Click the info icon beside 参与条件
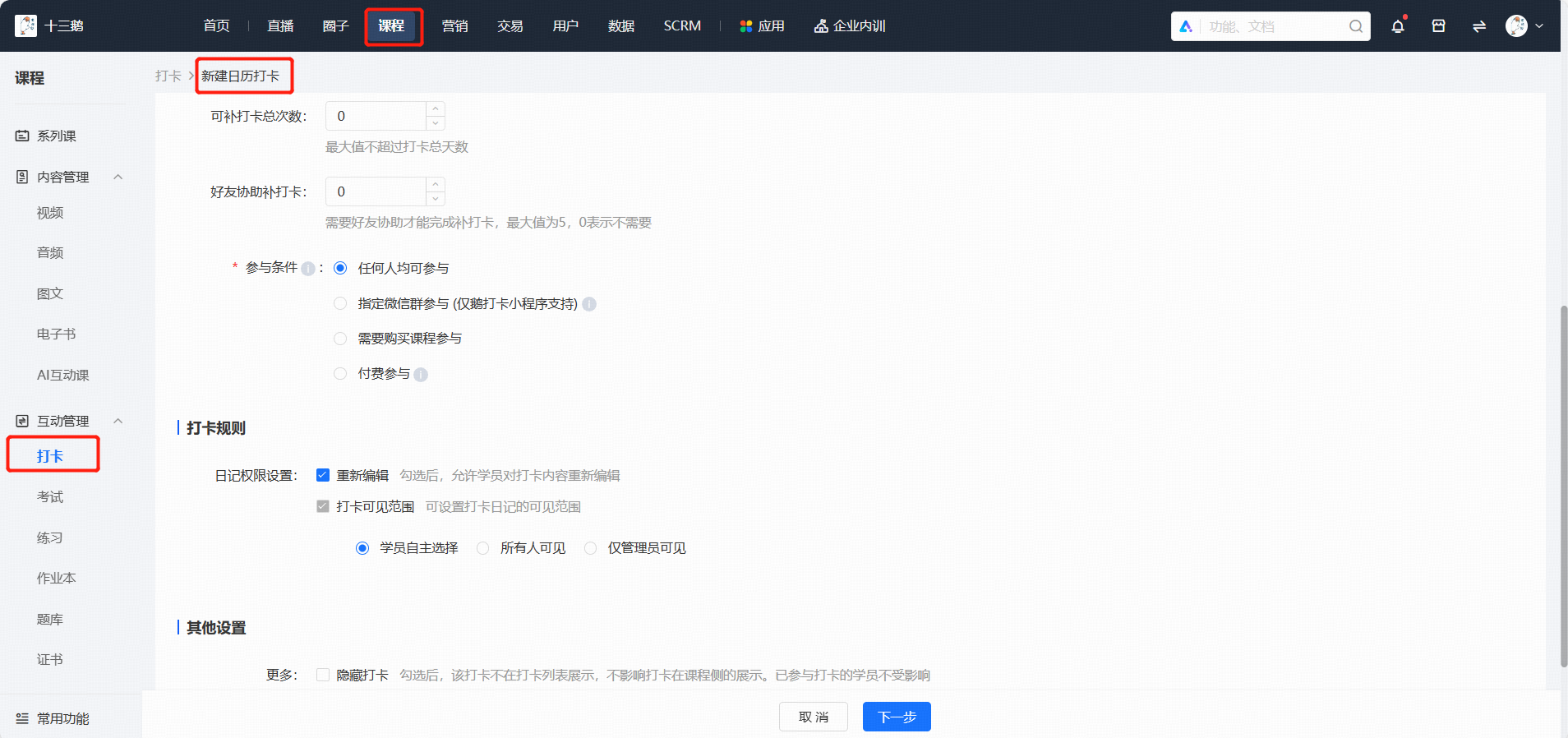Viewport: 1568px width, 738px height. point(308,269)
